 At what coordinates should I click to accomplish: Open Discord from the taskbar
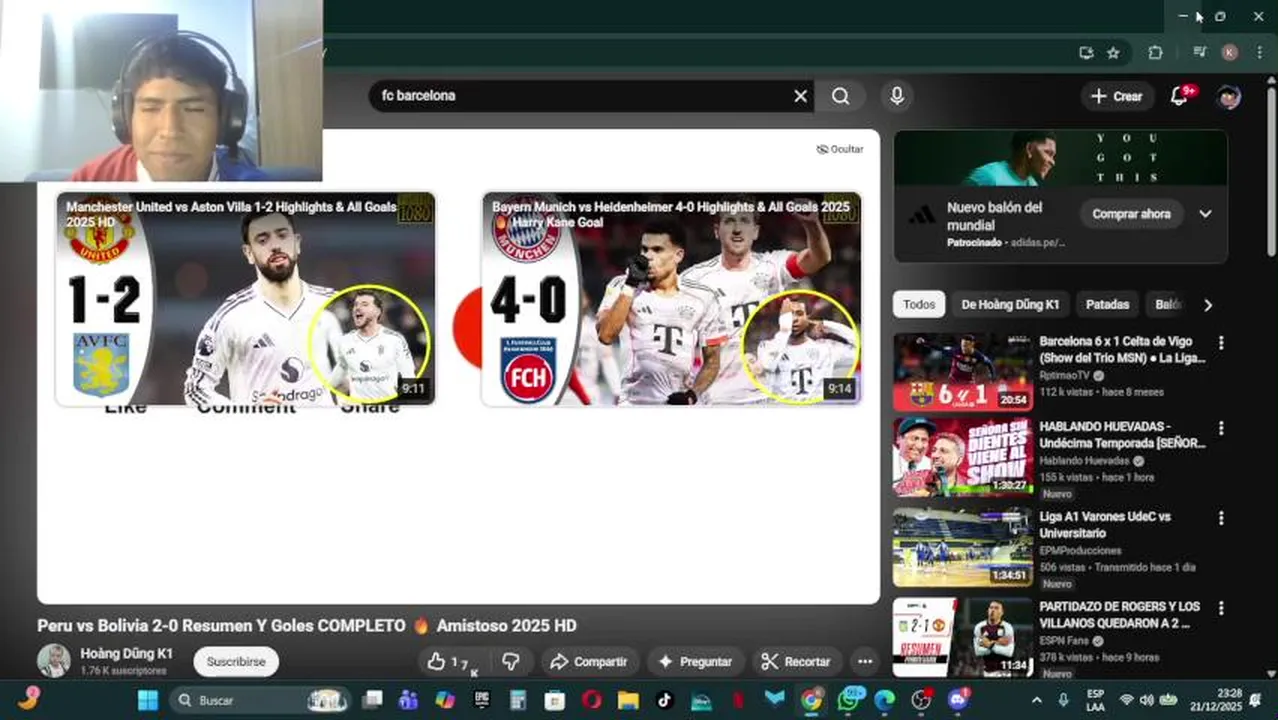tap(958, 700)
